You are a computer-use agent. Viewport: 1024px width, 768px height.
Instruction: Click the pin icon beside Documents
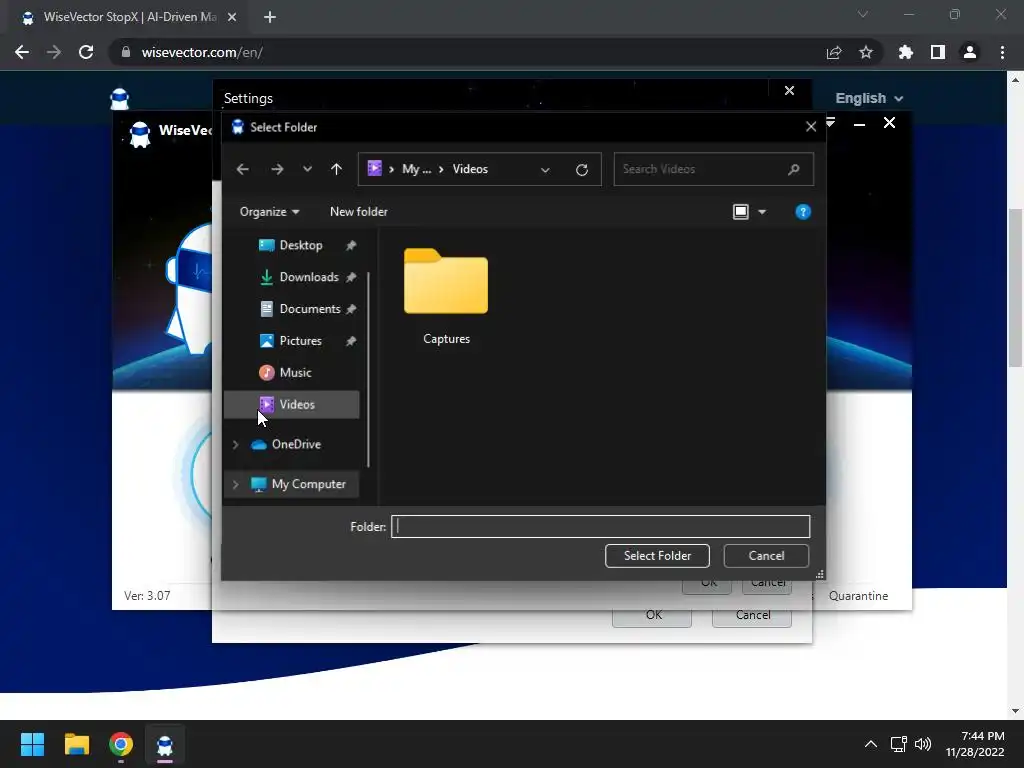351,309
